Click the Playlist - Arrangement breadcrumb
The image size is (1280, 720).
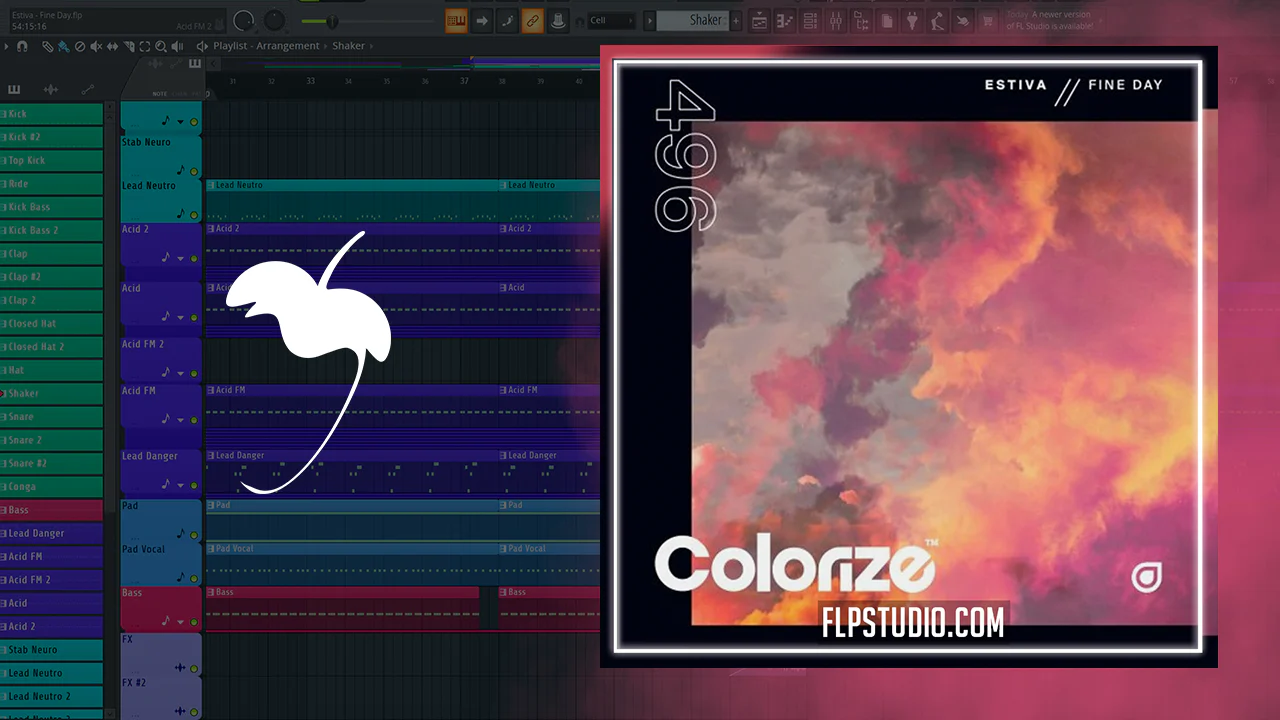click(266, 46)
